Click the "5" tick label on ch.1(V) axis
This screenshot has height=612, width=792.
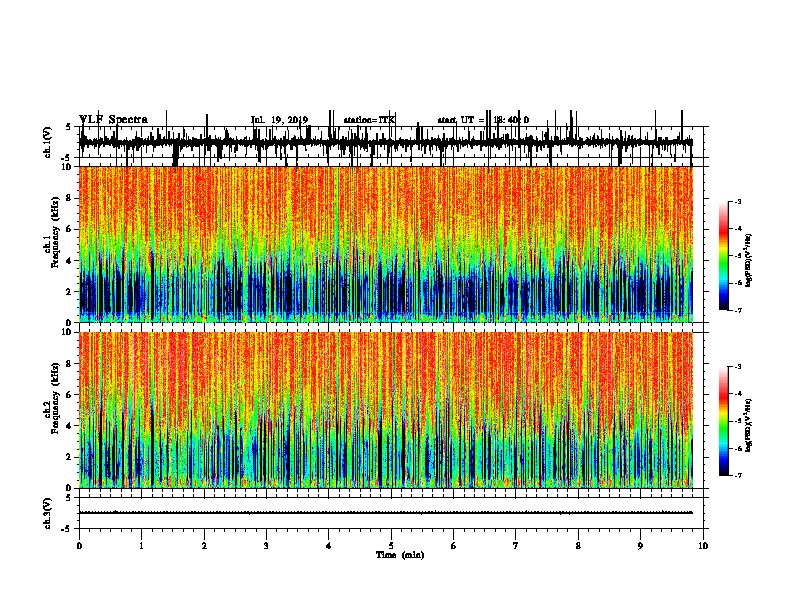coord(68,127)
